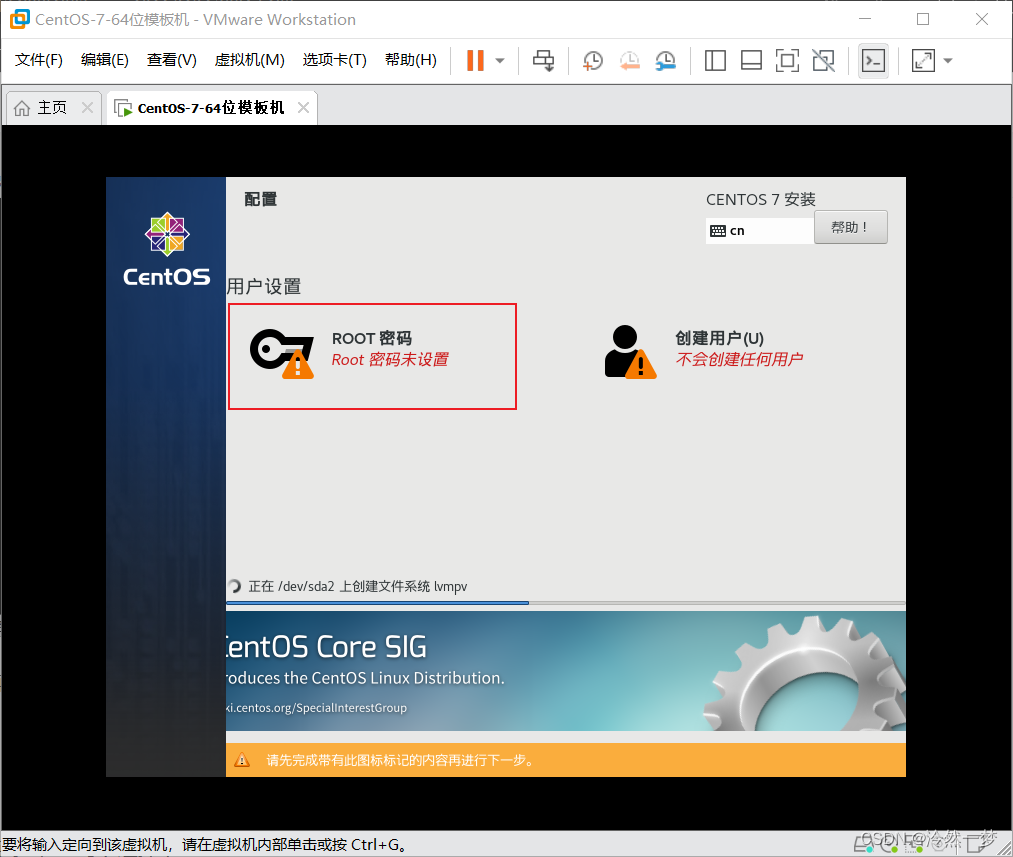
Task: Close the 主页 tab
Action: point(87,108)
